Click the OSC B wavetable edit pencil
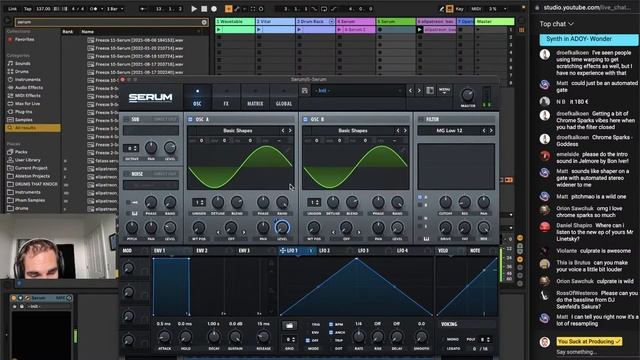The height and width of the screenshot is (360, 640). point(403,150)
